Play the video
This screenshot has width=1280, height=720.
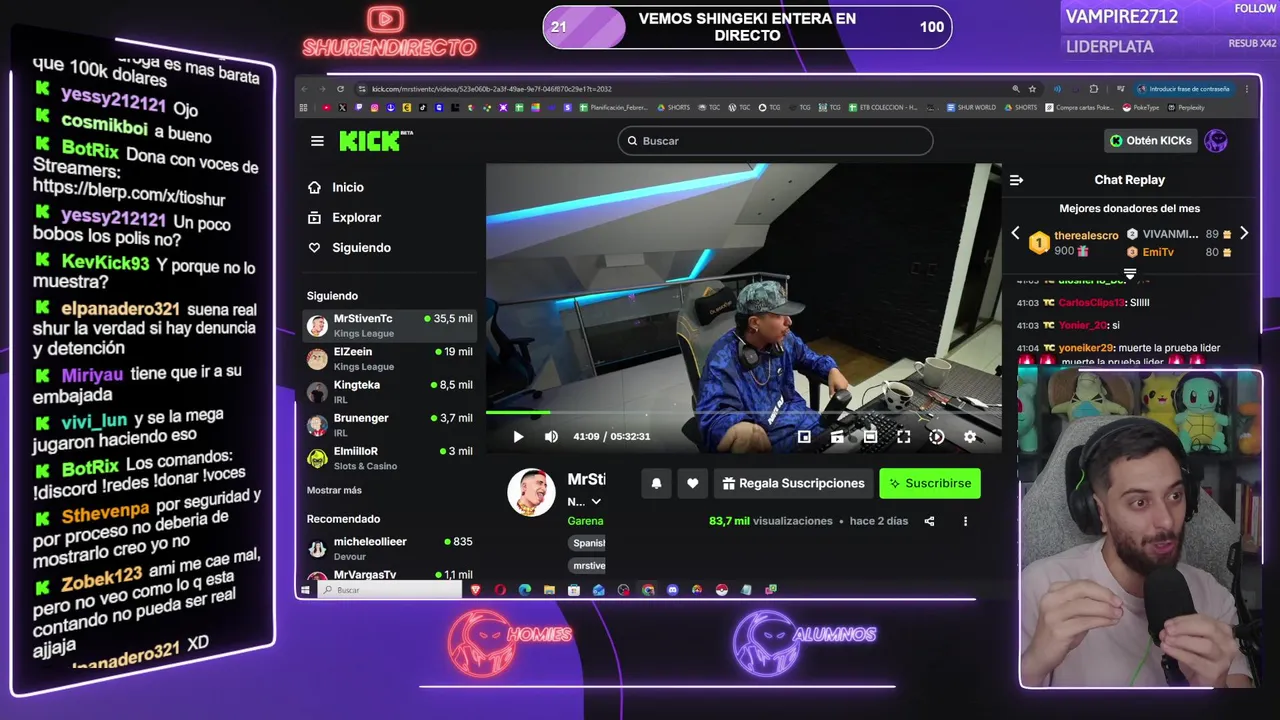518,436
